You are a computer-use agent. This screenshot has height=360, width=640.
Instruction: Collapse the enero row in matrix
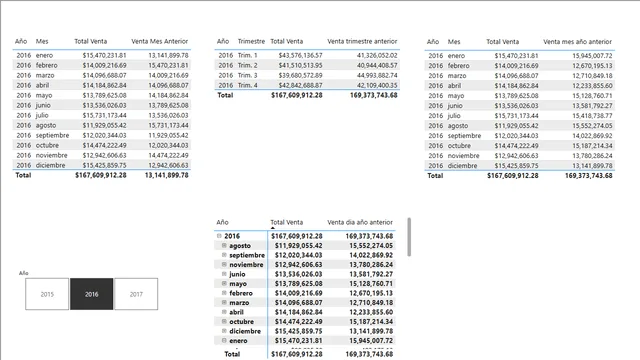coord(224,340)
